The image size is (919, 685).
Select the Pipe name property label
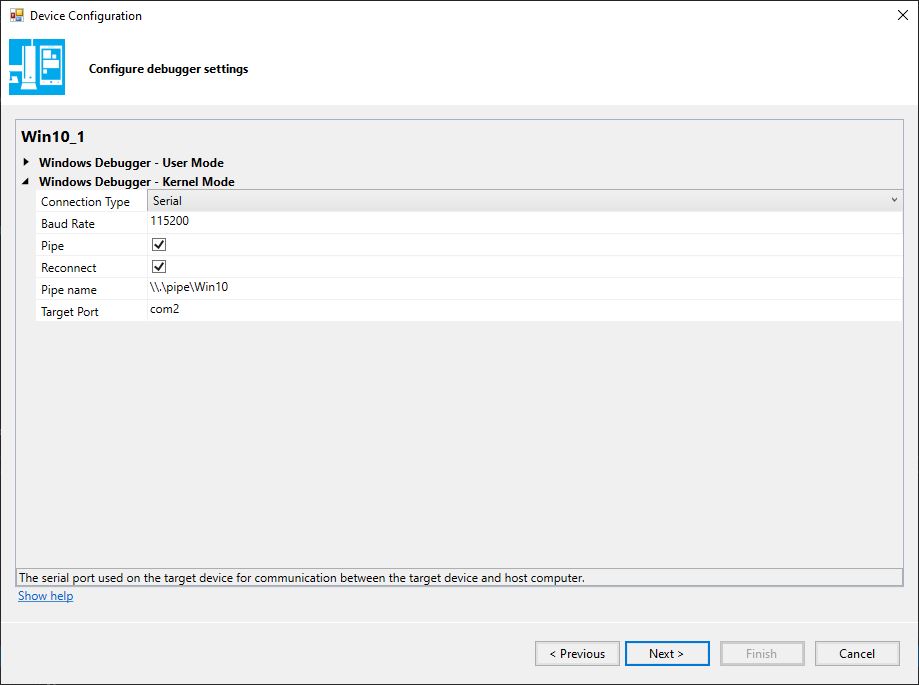[x=69, y=290]
